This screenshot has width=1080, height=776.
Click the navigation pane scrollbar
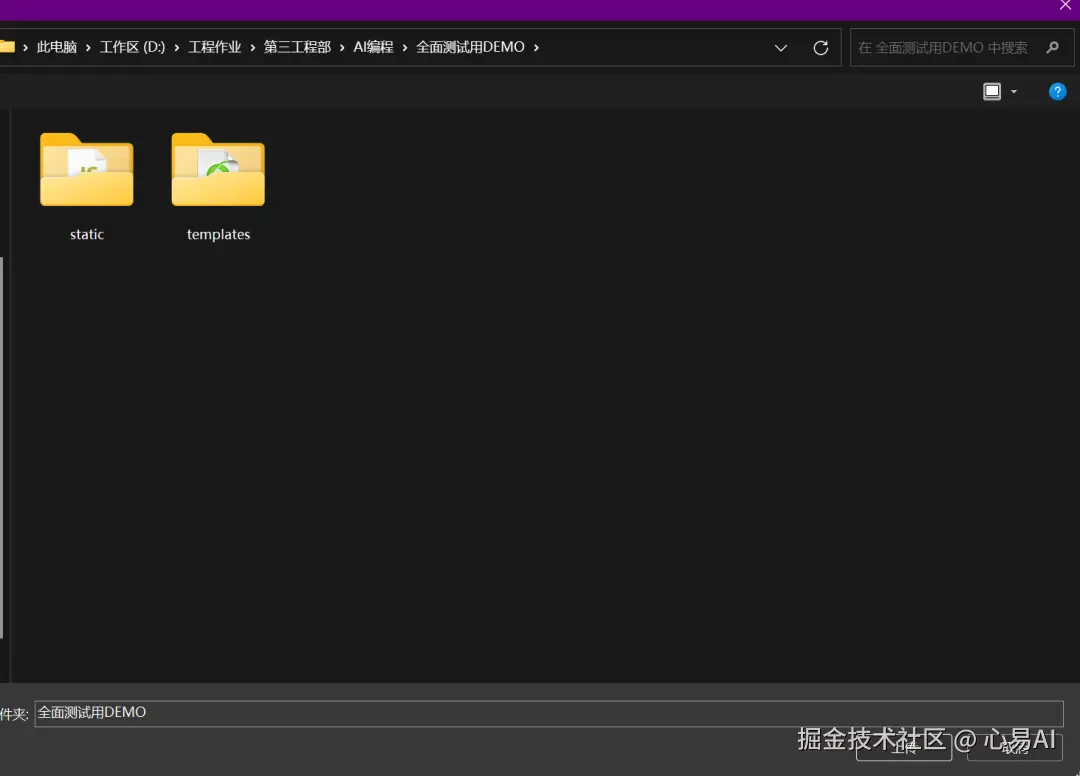coord(2,448)
